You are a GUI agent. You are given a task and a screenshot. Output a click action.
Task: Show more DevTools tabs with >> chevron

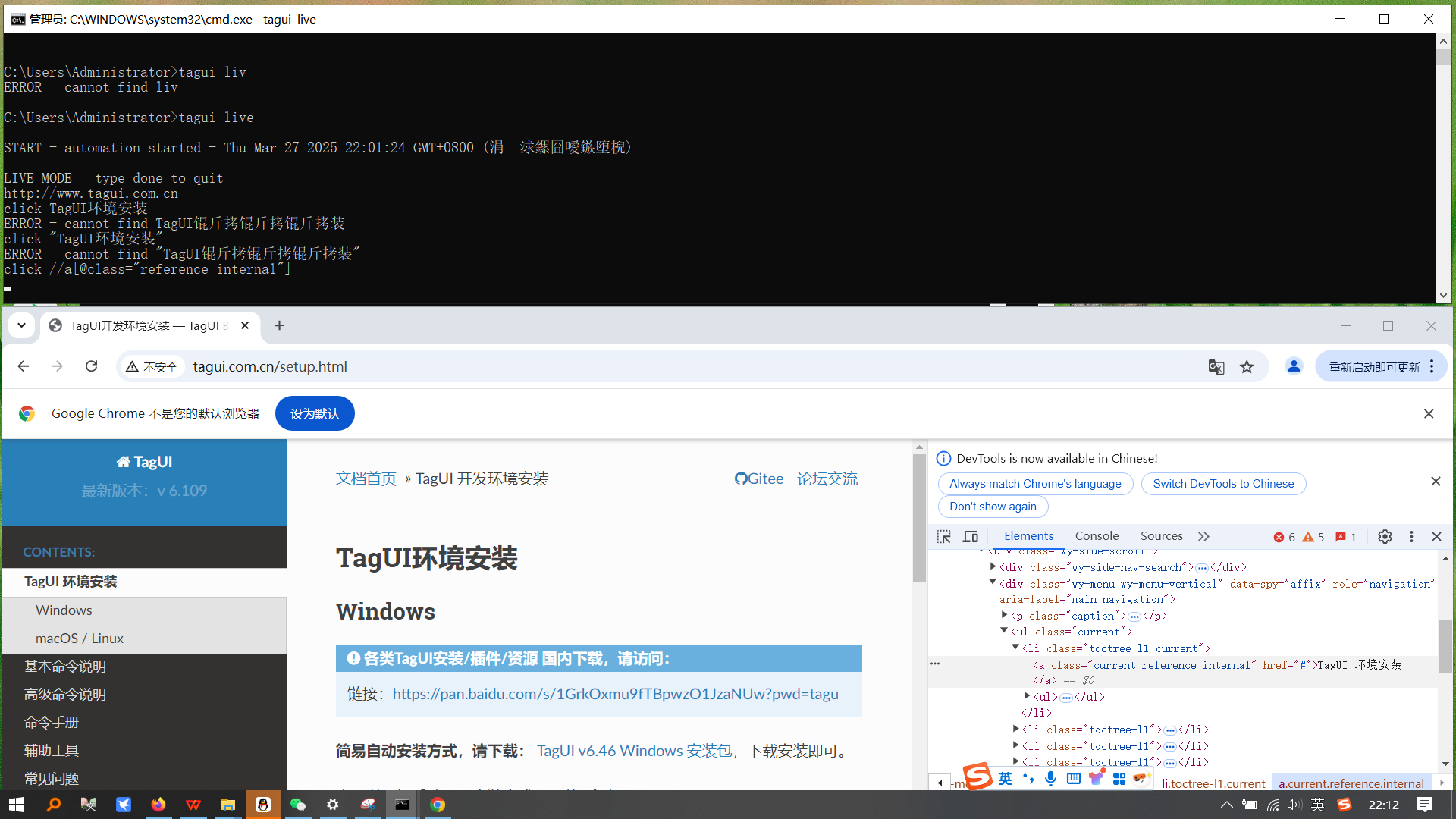point(1203,537)
